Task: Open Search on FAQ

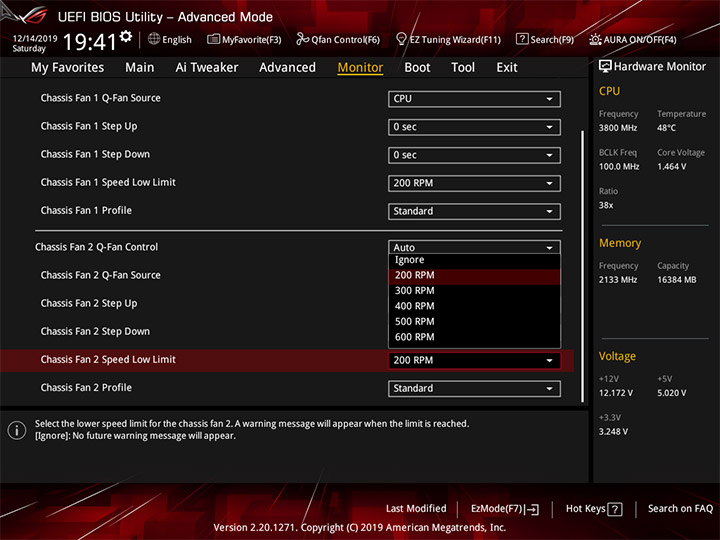Action: click(x=680, y=508)
